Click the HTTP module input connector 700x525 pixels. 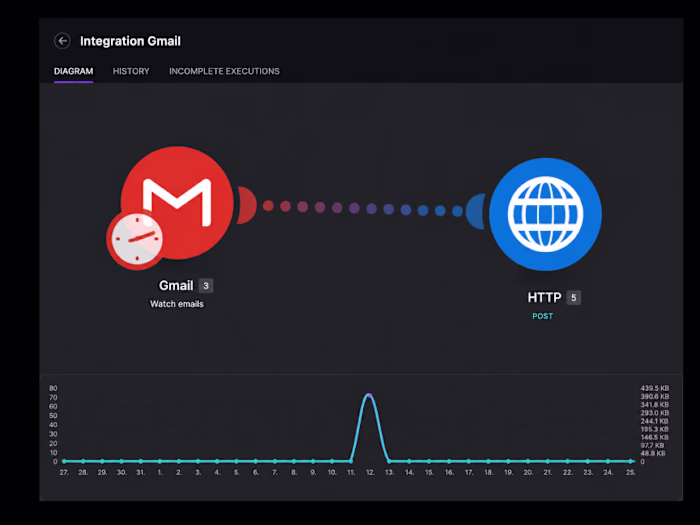pyautogui.click(x=476, y=211)
